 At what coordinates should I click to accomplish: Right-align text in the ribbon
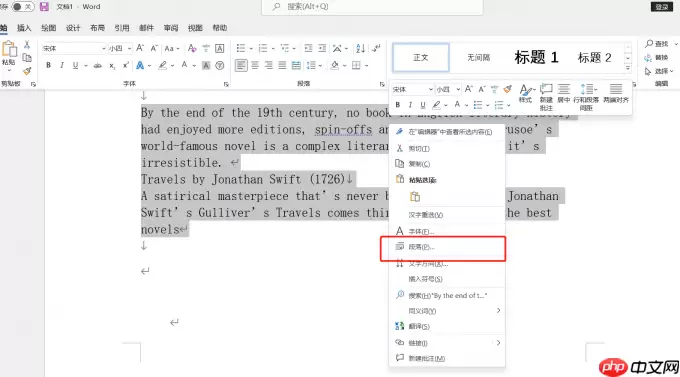pyautogui.click(x=269, y=66)
